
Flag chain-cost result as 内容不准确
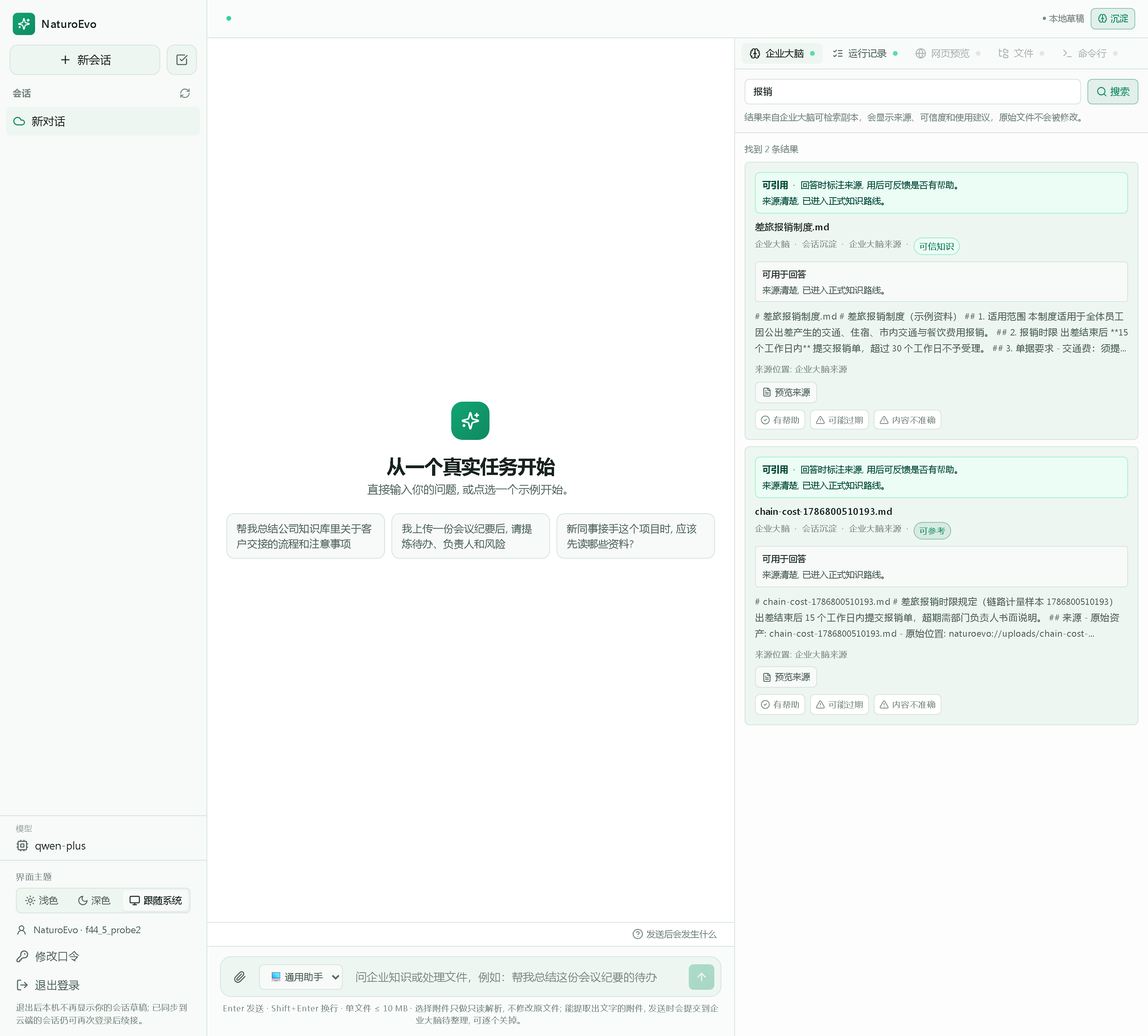[908, 705]
